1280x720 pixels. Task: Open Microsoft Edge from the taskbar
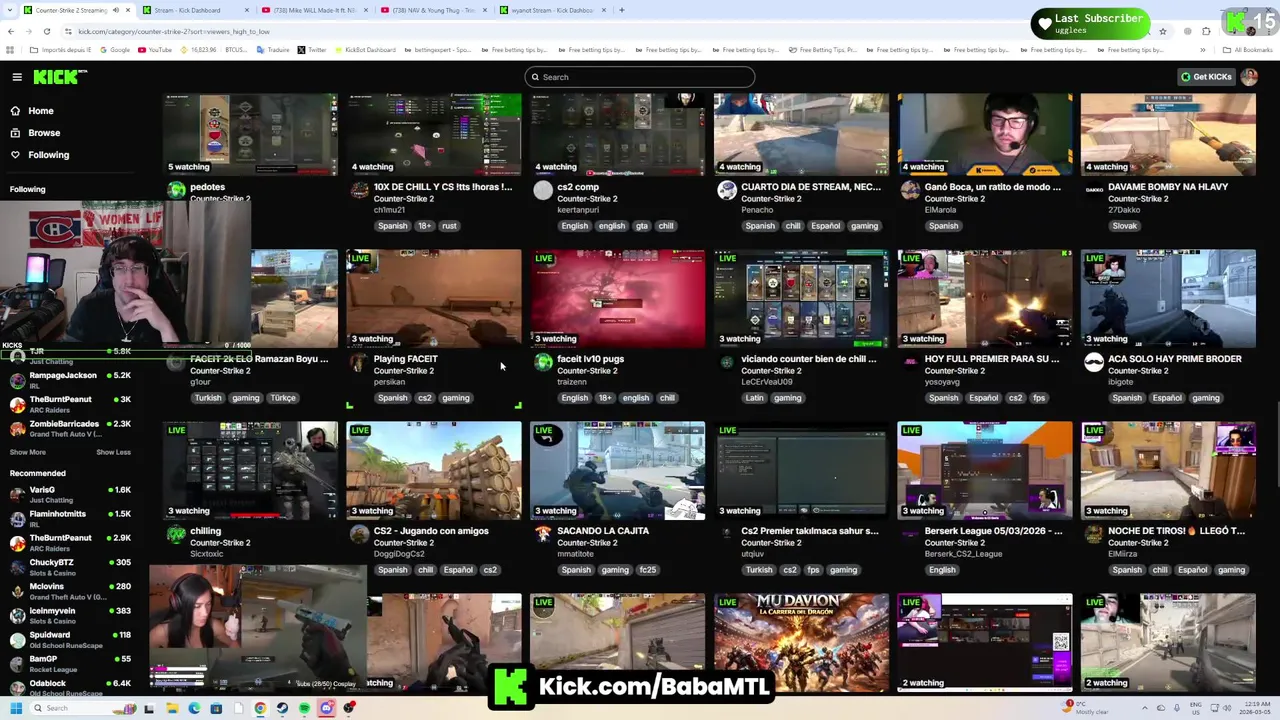point(194,708)
